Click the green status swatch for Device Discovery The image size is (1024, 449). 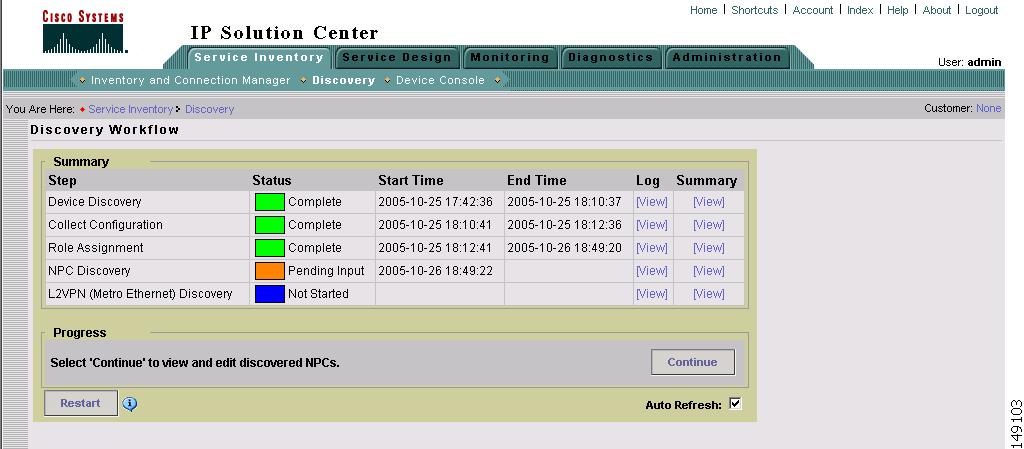pos(270,202)
